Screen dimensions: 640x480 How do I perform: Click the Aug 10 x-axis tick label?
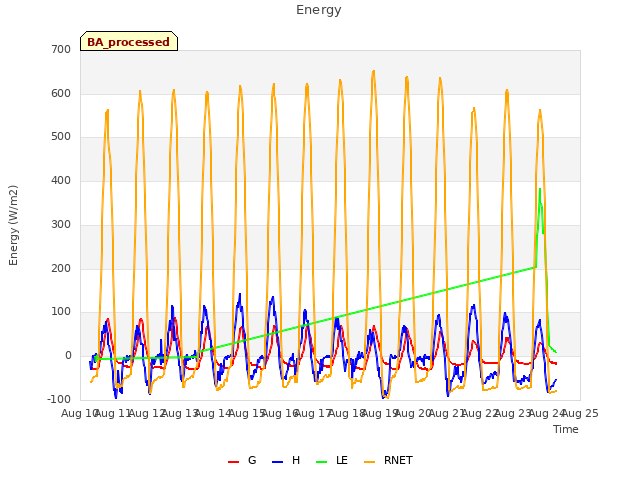(79, 413)
